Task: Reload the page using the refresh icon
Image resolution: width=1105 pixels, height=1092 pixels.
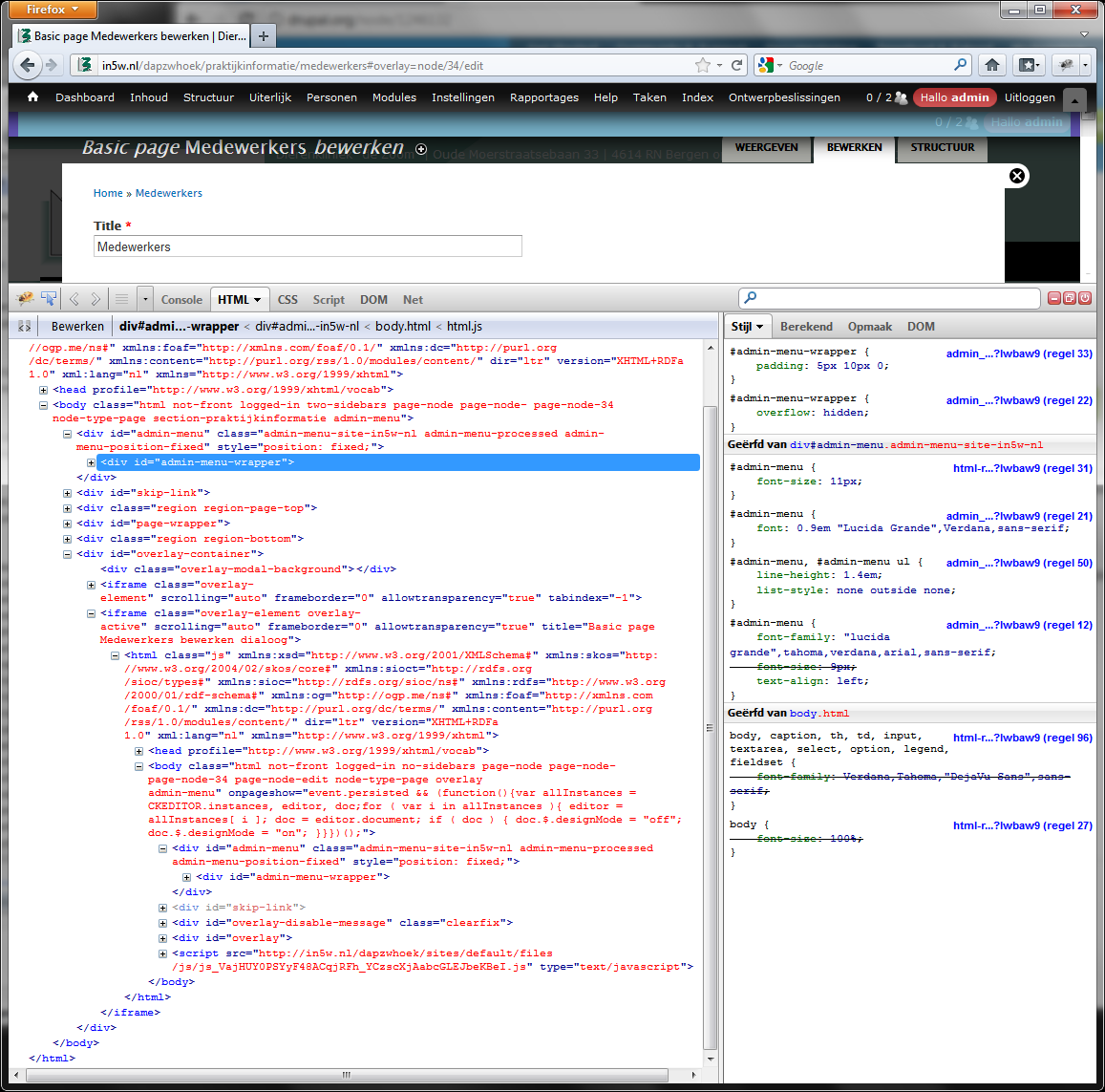Action: [736, 65]
